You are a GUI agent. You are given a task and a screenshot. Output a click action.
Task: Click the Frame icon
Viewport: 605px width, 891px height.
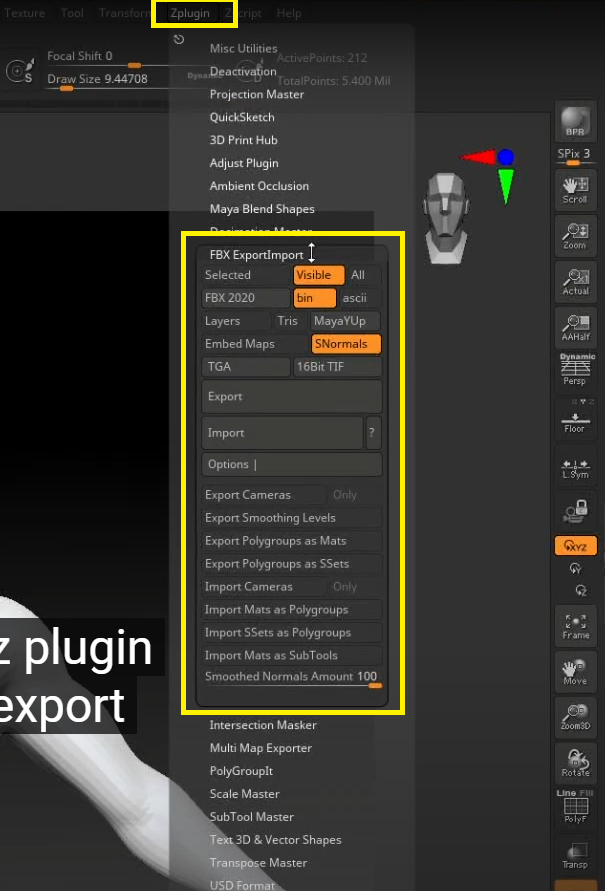(575, 627)
